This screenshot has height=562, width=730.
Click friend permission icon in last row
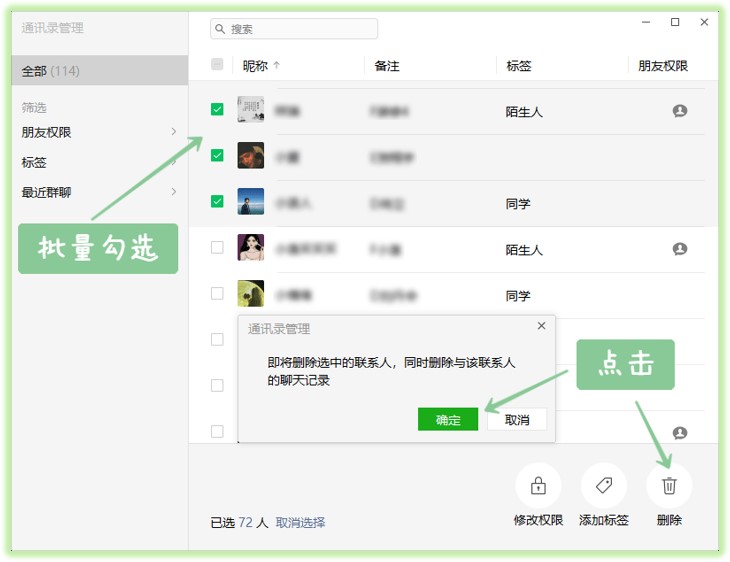(x=680, y=433)
